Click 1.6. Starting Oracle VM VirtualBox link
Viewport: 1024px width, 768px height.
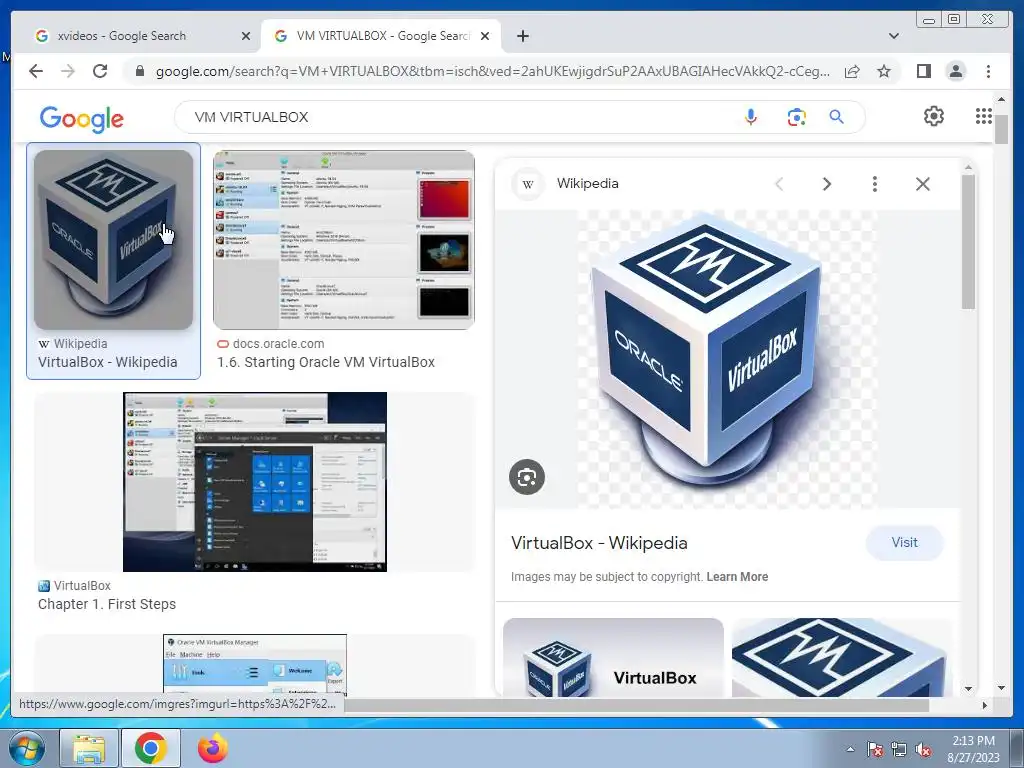(326, 362)
